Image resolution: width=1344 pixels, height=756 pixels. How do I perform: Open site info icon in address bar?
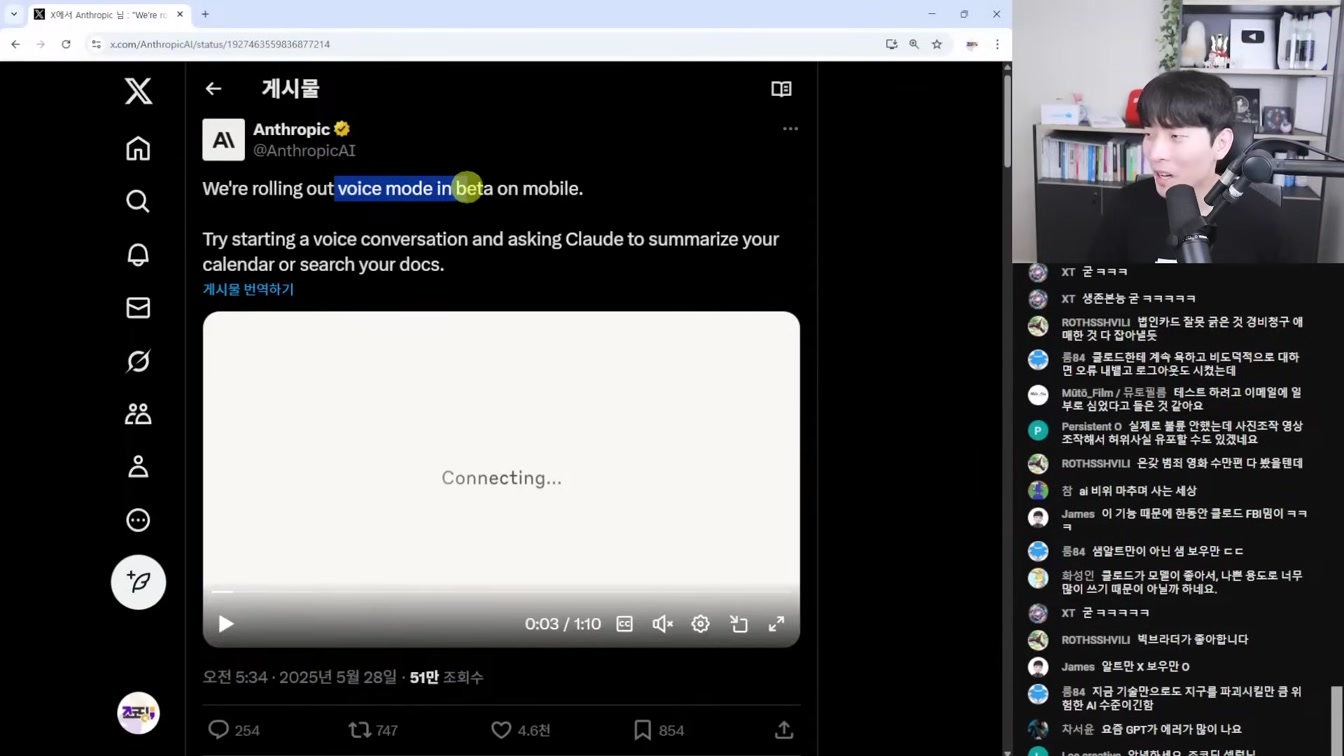[96, 44]
